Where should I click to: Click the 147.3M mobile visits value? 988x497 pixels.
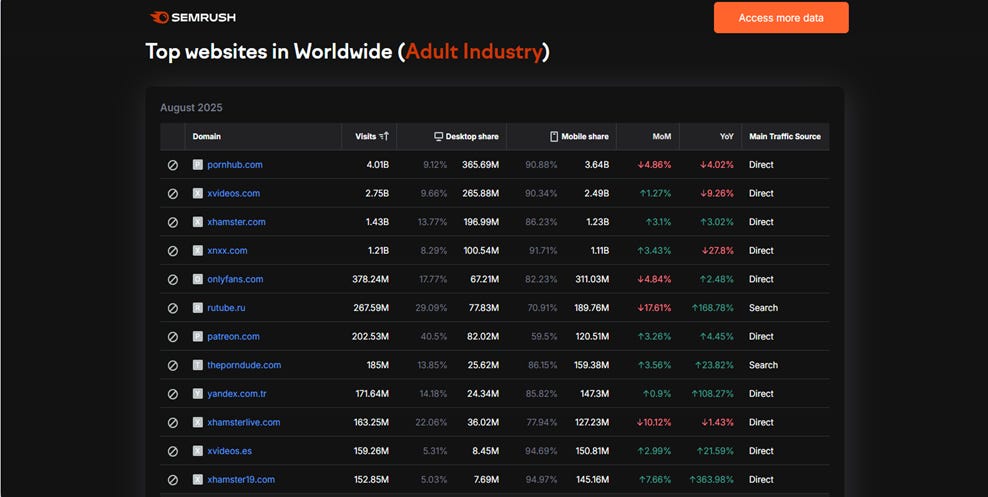[x=595, y=394]
